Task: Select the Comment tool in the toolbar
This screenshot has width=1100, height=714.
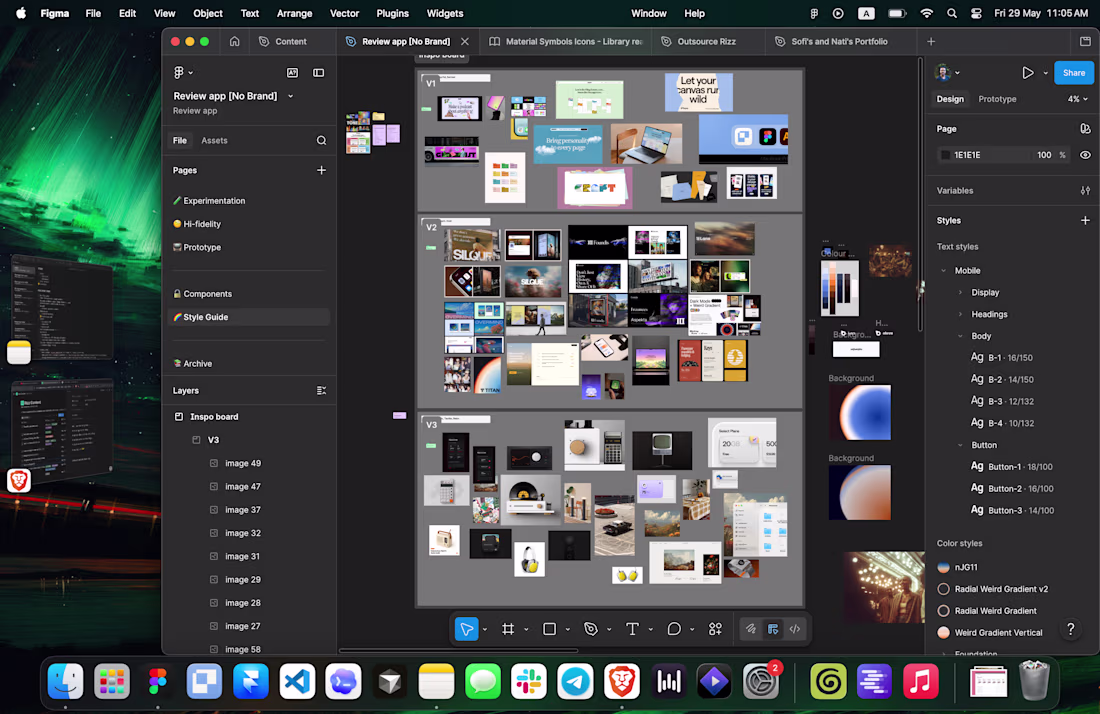Action: (x=673, y=629)
